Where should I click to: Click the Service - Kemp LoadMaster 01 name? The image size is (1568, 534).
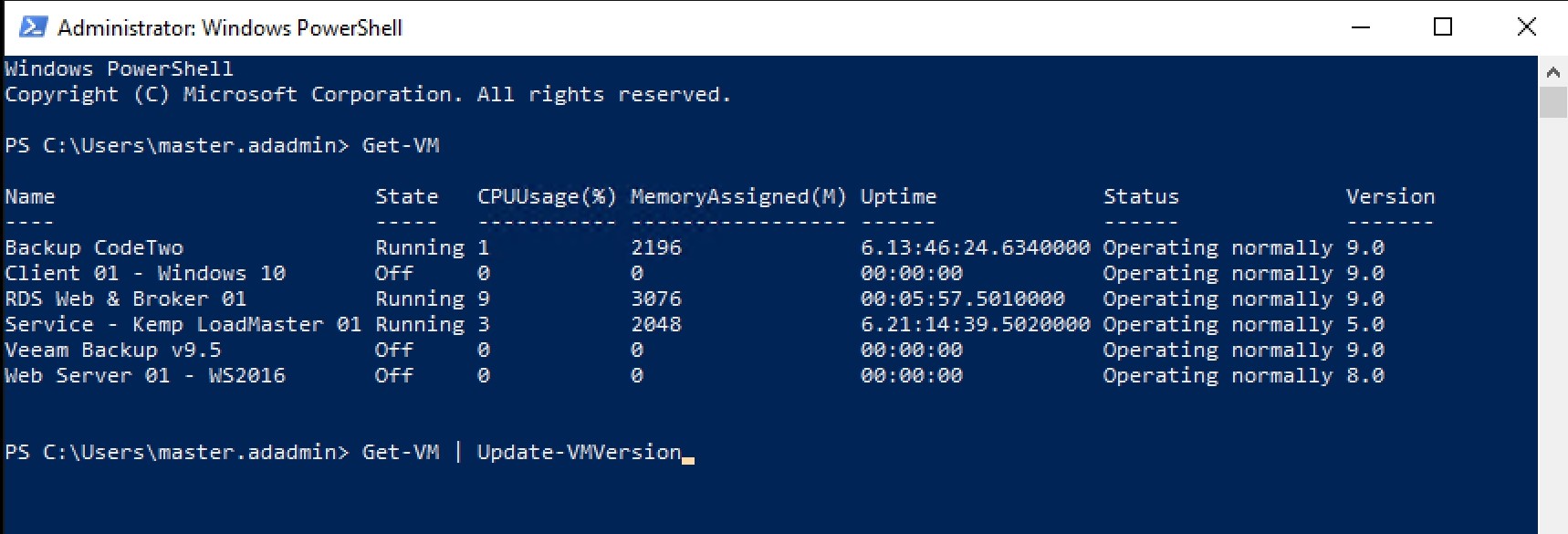tap(183, 324)
